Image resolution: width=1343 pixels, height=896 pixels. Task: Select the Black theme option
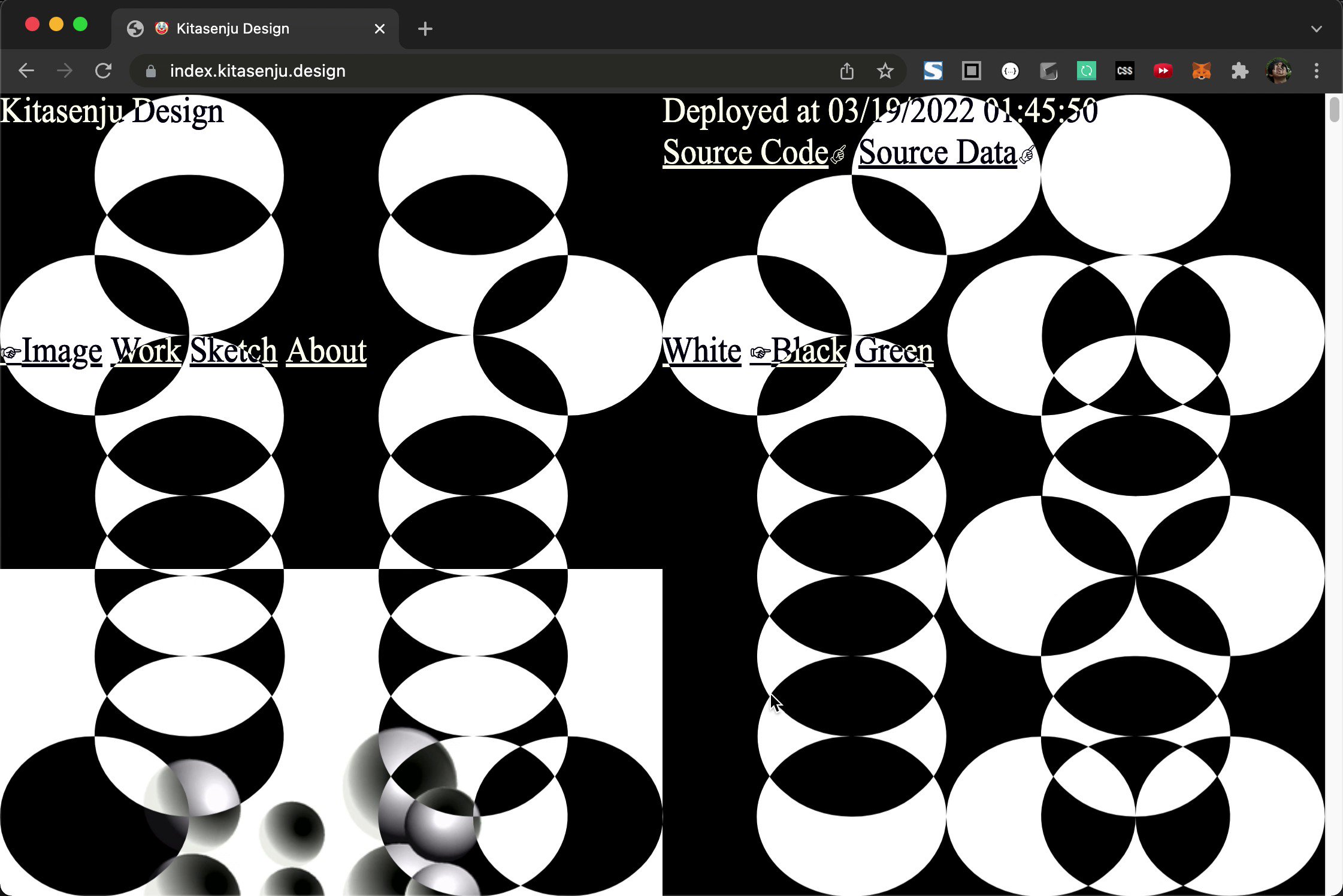[807, 351]
